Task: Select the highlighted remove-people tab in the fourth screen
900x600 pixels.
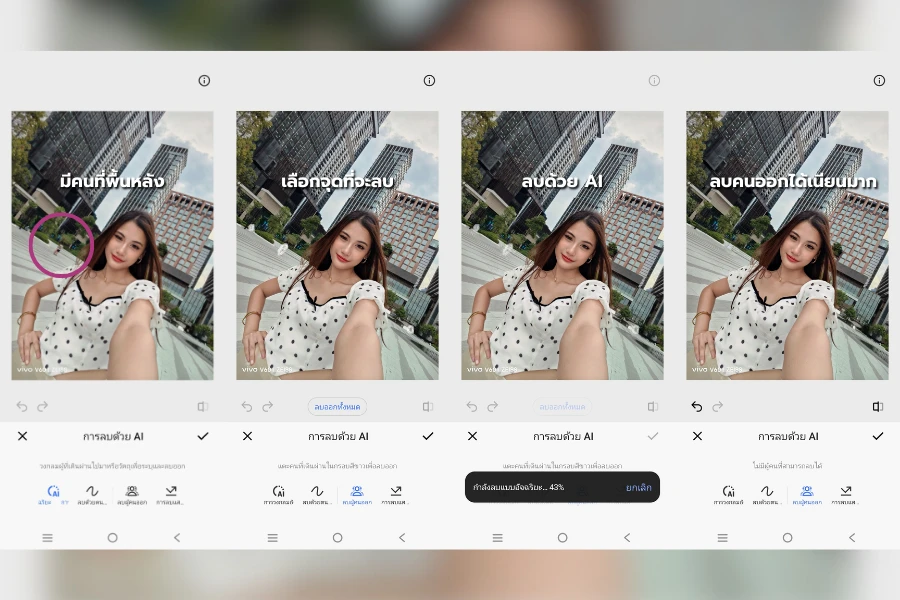Action: coord(807,492)
